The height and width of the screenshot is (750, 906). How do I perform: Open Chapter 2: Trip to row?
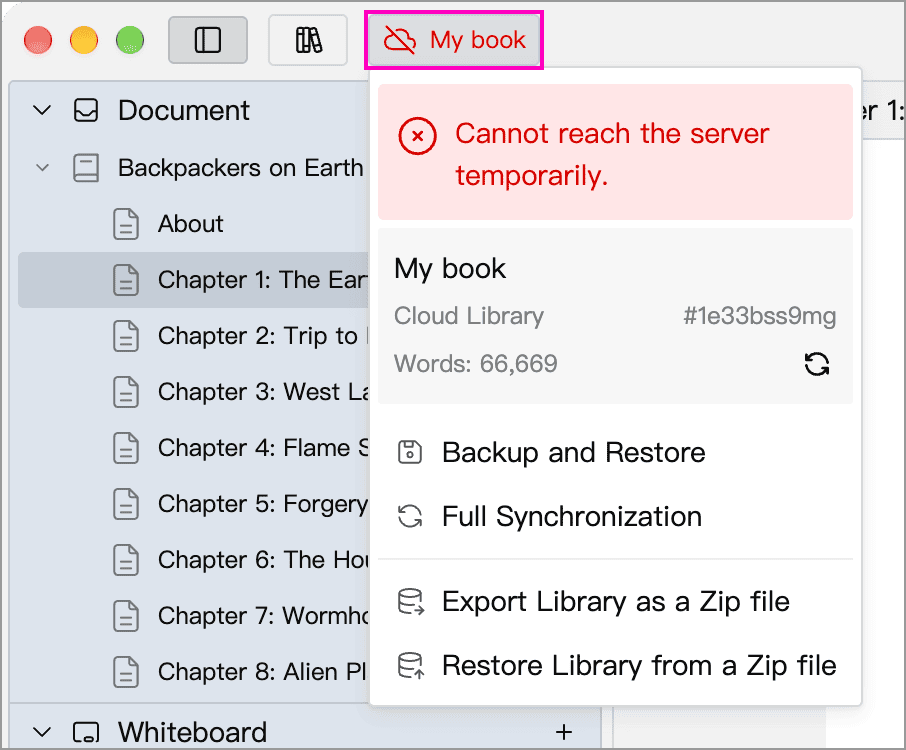pyautogui.click(x=194, y=336)
